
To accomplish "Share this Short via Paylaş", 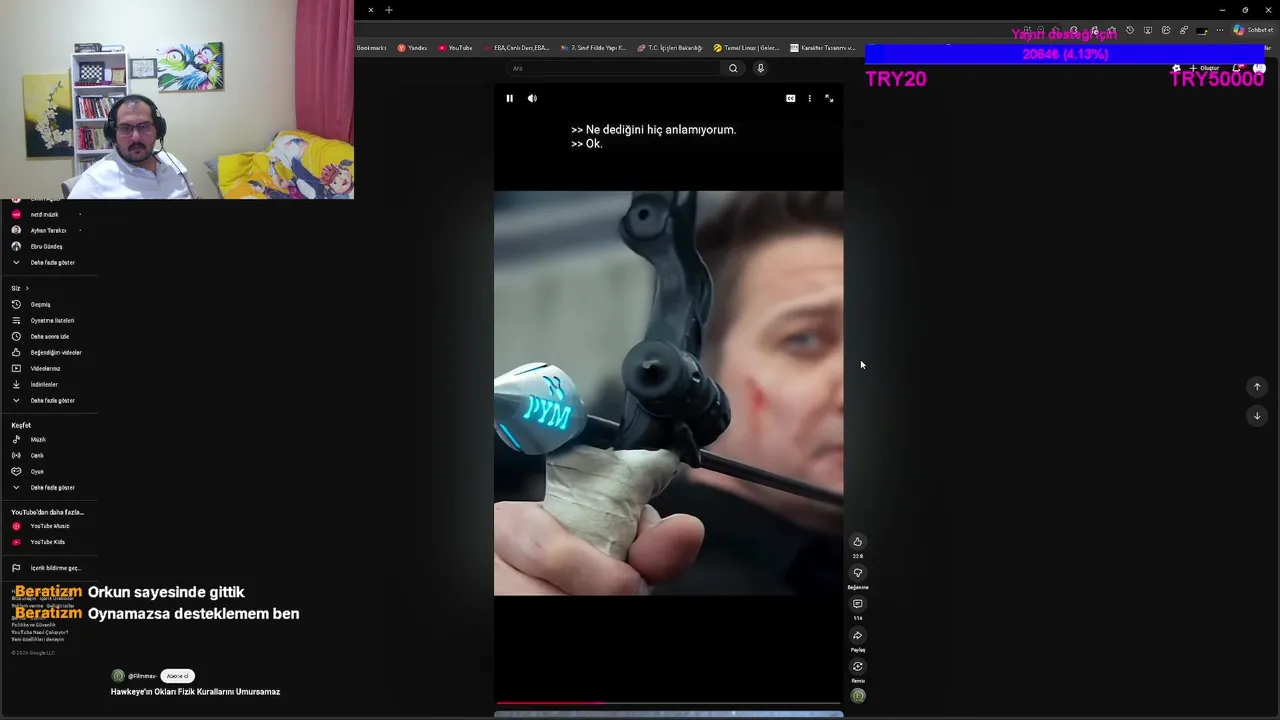I will click(x=857, y=635).
